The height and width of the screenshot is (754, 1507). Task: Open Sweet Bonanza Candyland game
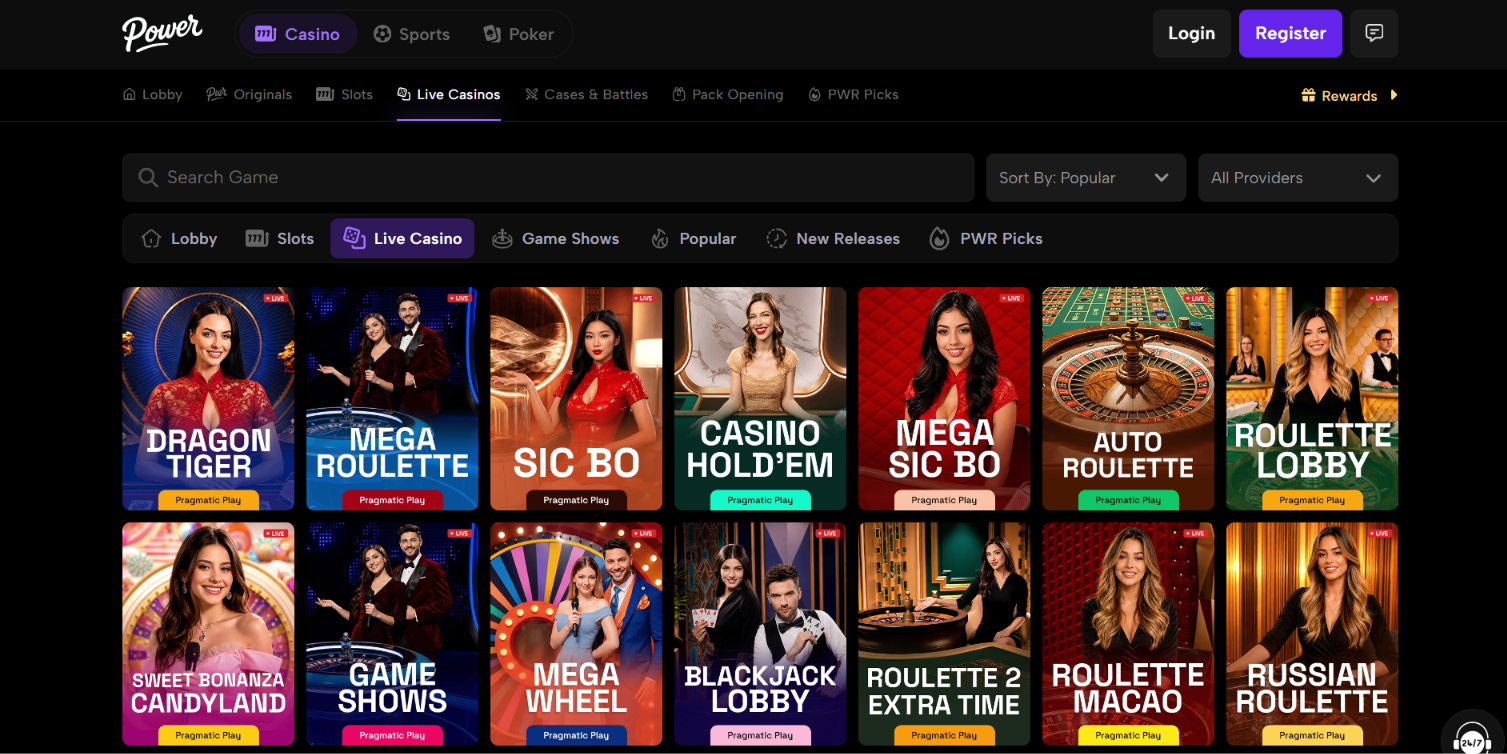click(x=208, y=634)
